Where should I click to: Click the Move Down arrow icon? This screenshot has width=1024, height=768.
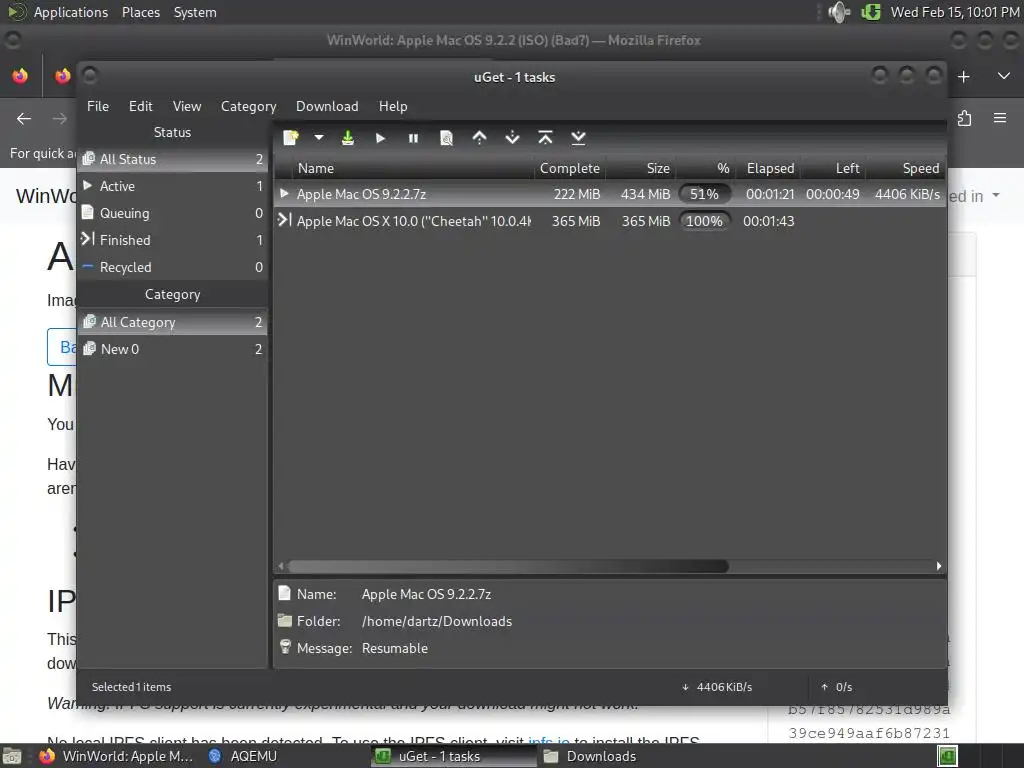[513, 138]
